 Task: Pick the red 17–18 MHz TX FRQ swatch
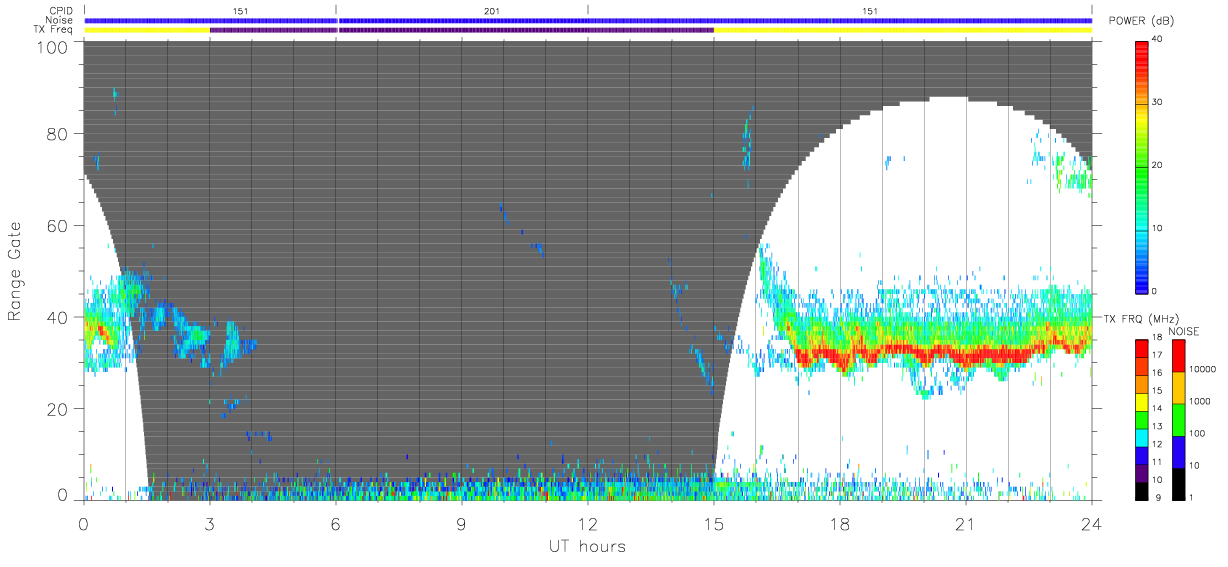pyautogui.click(x=1142, y=347)
